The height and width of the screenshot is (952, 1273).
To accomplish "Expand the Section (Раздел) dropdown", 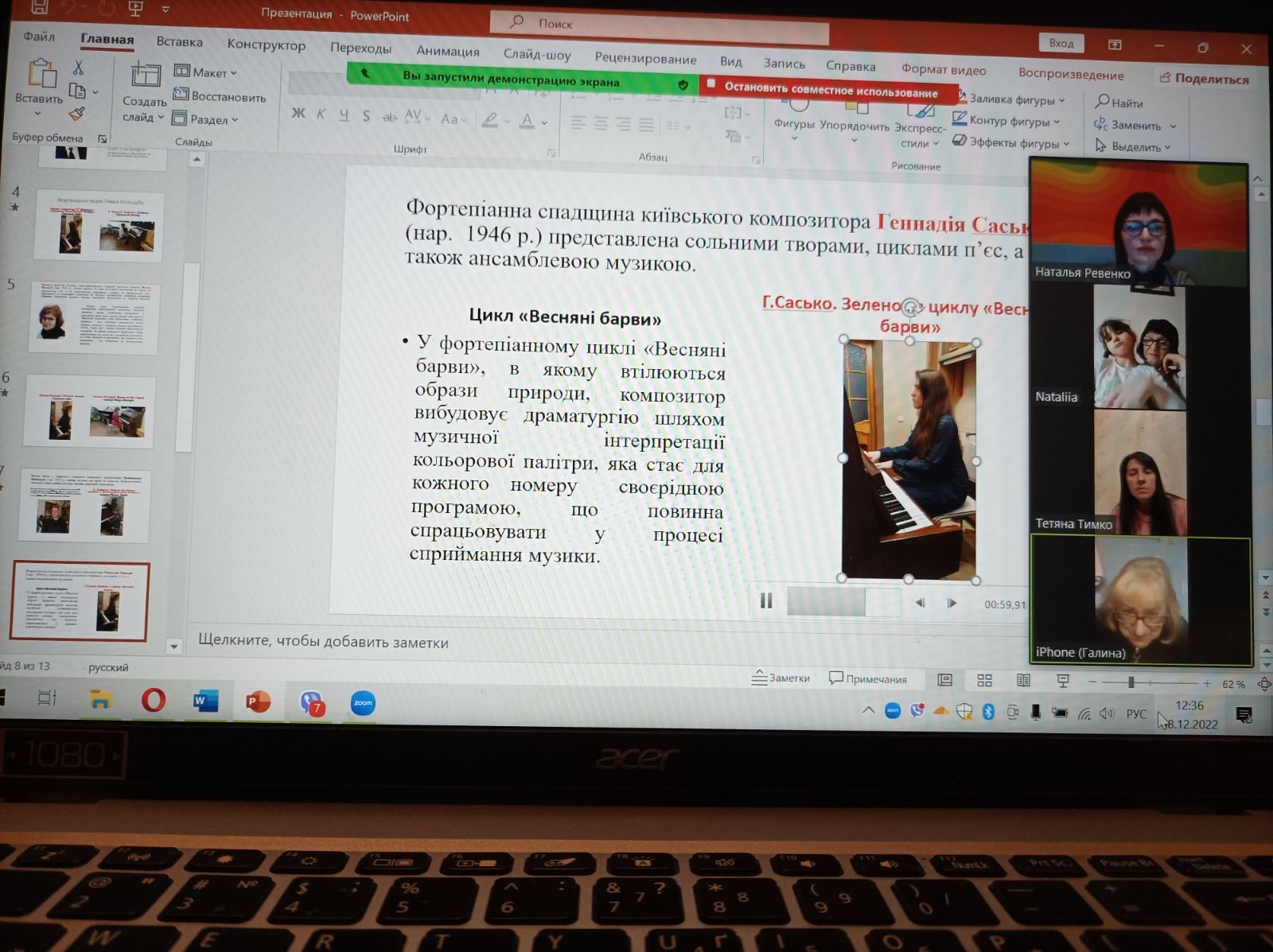I will click(206, 120).
